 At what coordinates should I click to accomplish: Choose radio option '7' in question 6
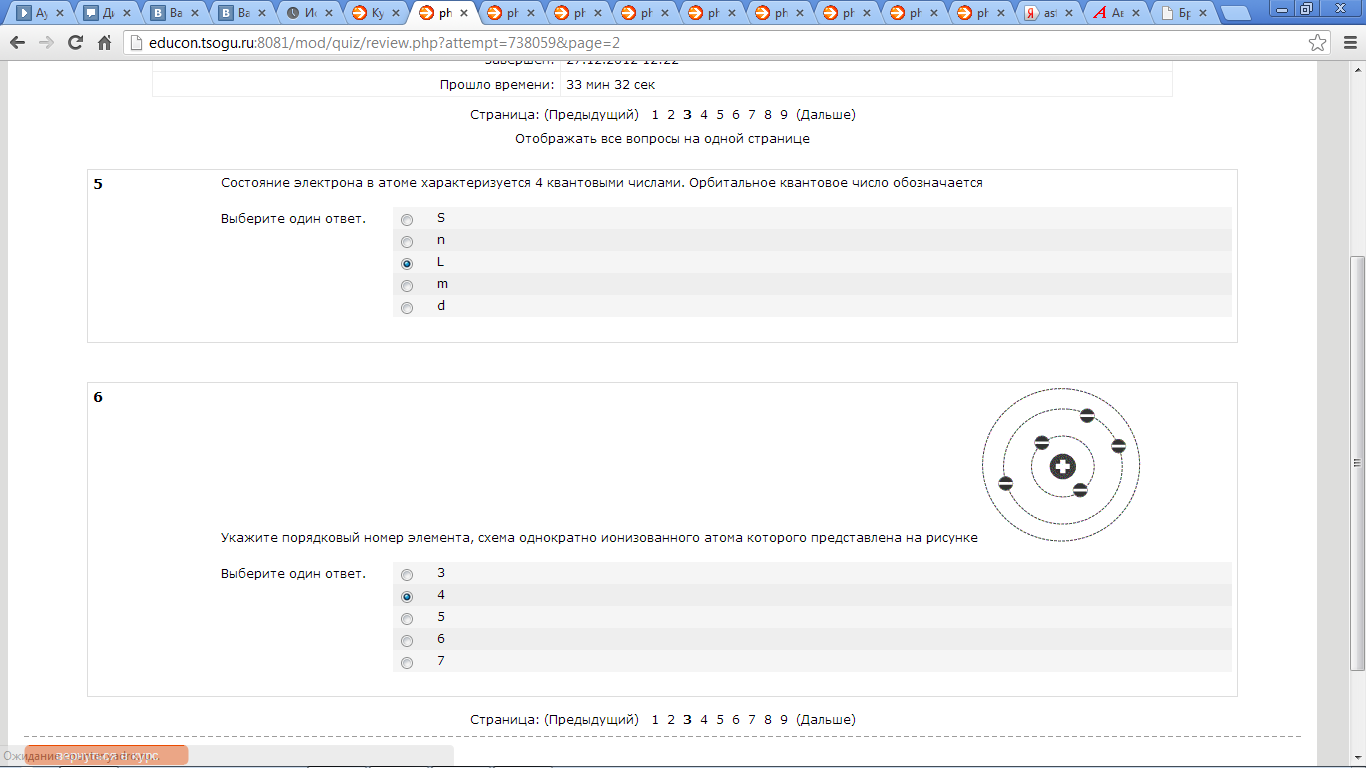pos(407,663)
